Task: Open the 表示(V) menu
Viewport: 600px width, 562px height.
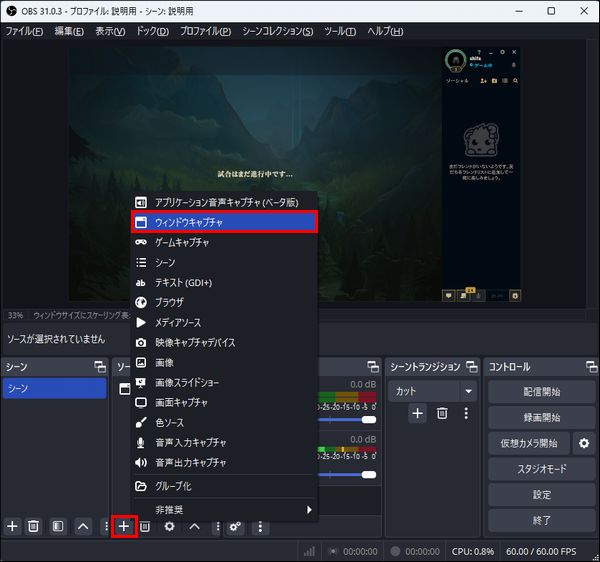Action: pos(110,31)
